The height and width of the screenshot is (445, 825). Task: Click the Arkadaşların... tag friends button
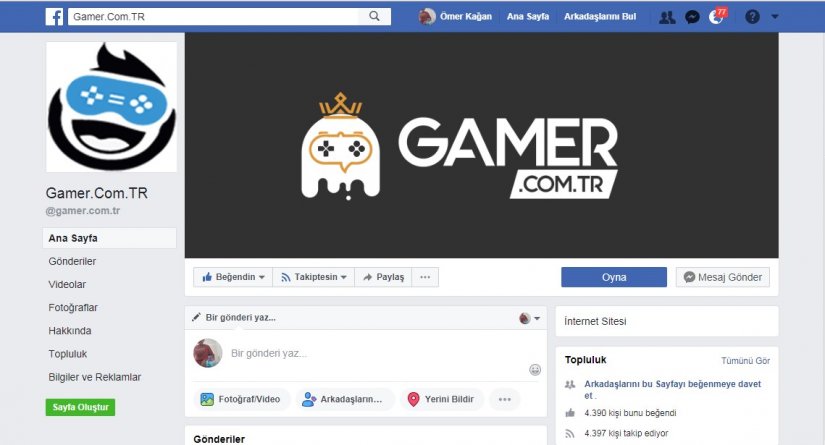point(345,399)
